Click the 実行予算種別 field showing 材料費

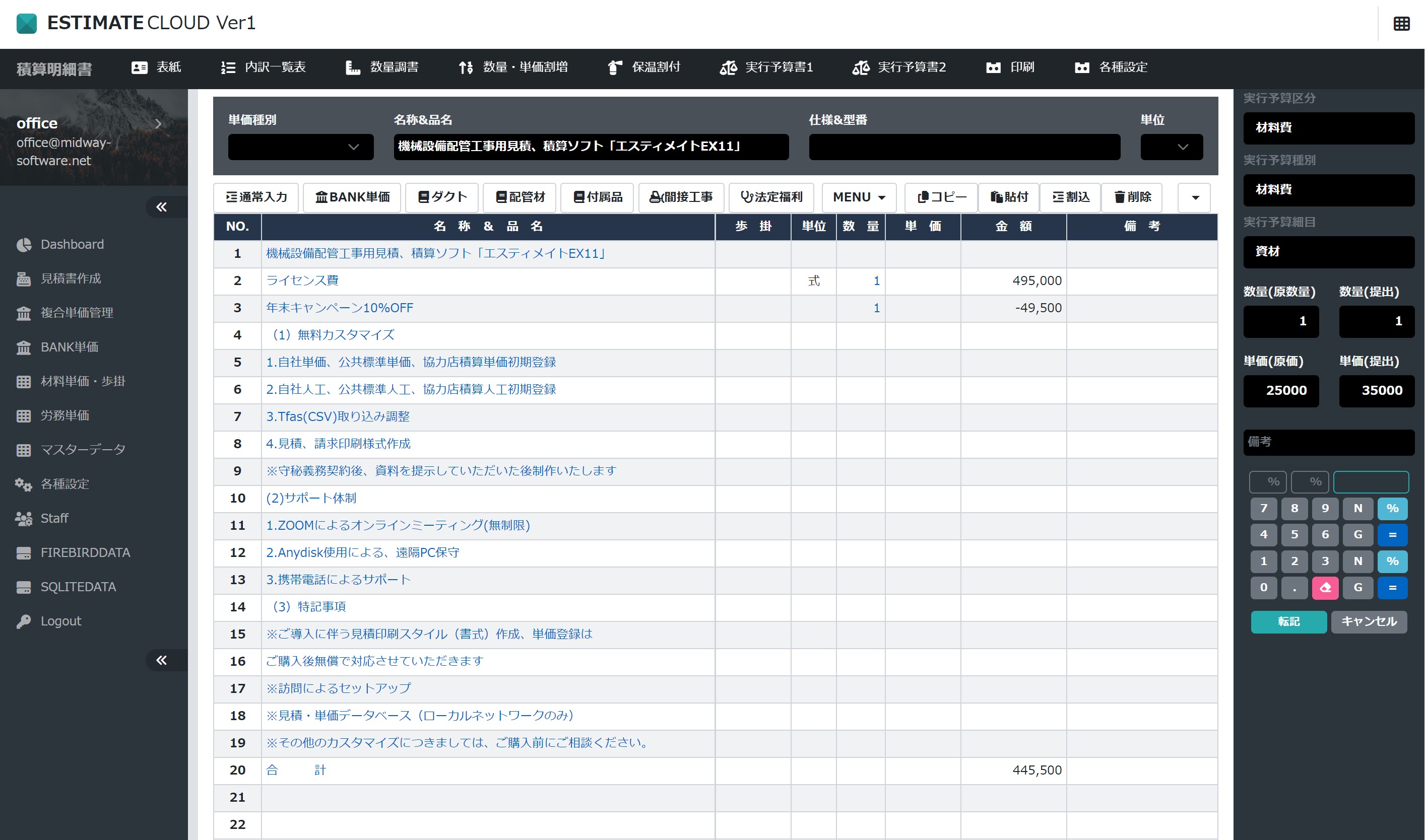1329,190
